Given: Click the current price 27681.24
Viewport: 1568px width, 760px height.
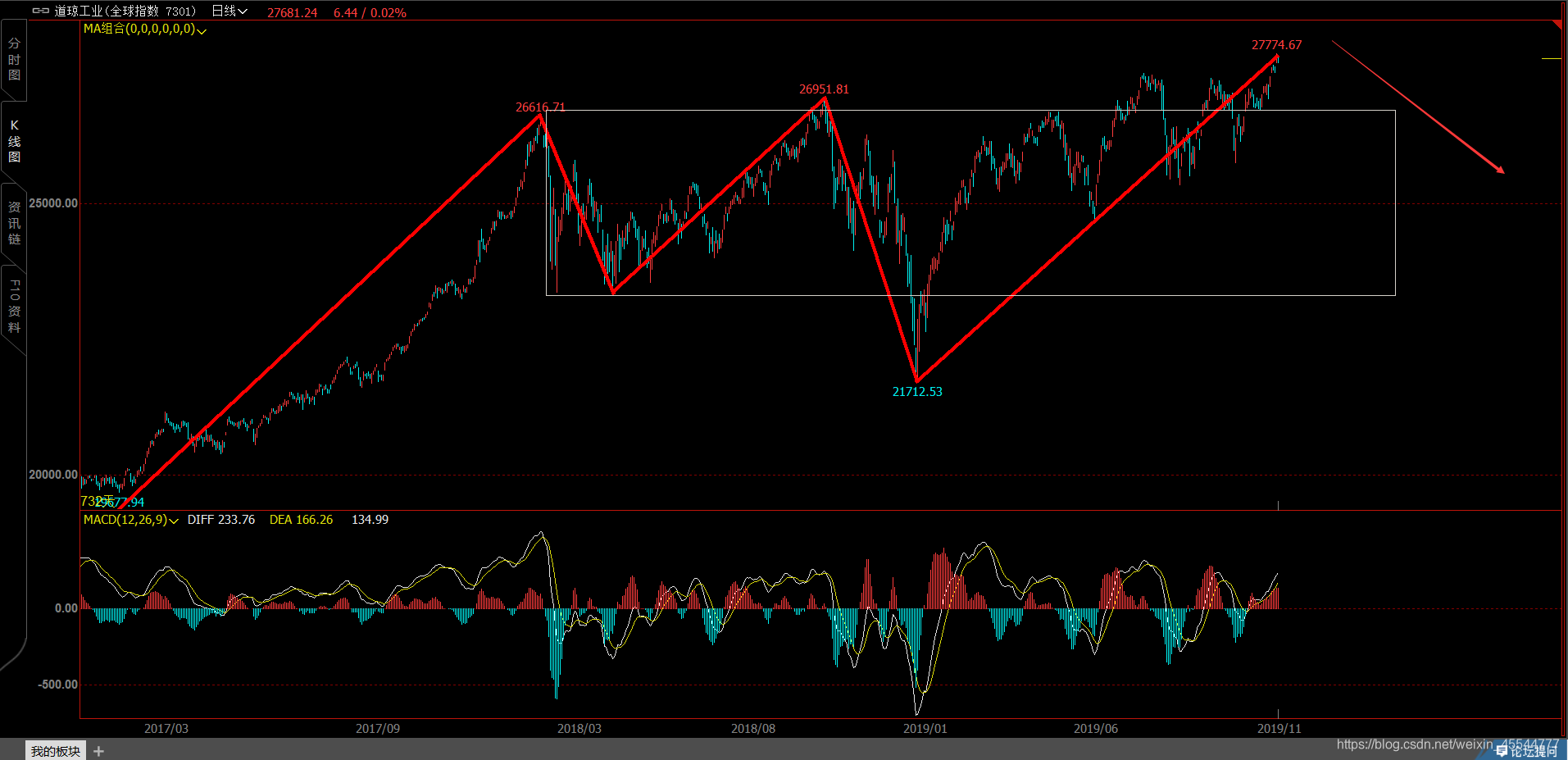Looking at the screenshot, I should (292, 13).
